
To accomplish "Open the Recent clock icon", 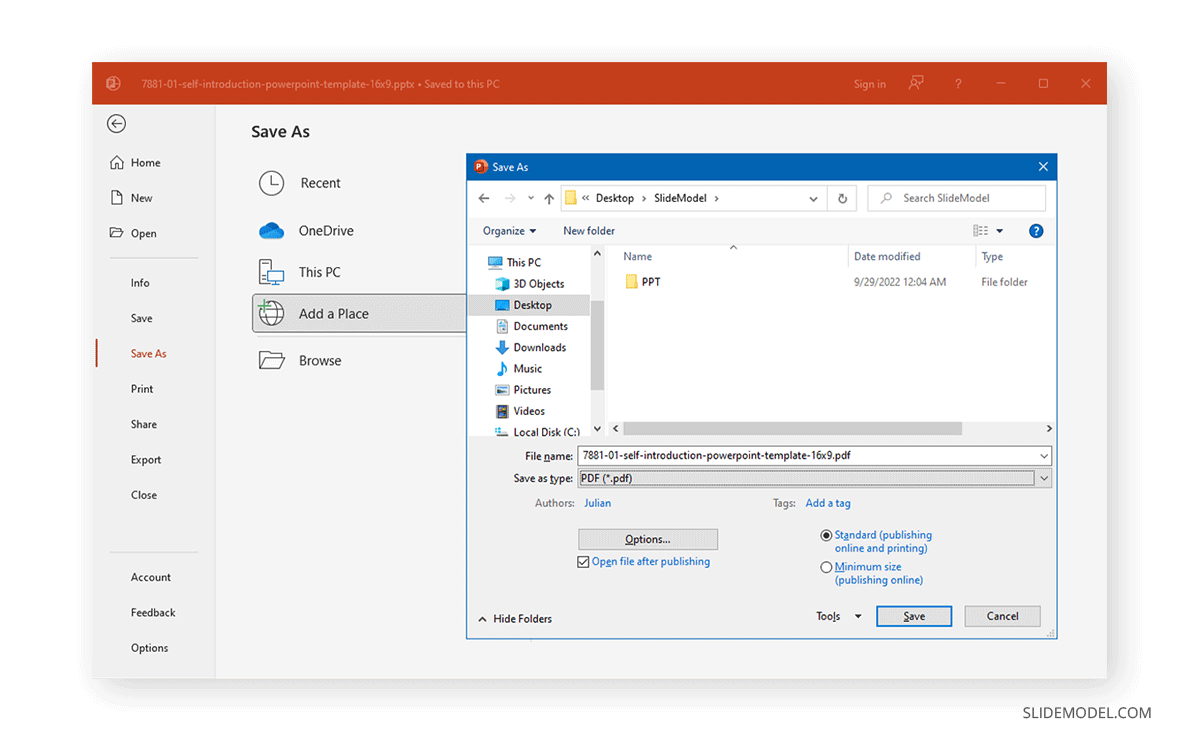I will (x=270, y=183).
